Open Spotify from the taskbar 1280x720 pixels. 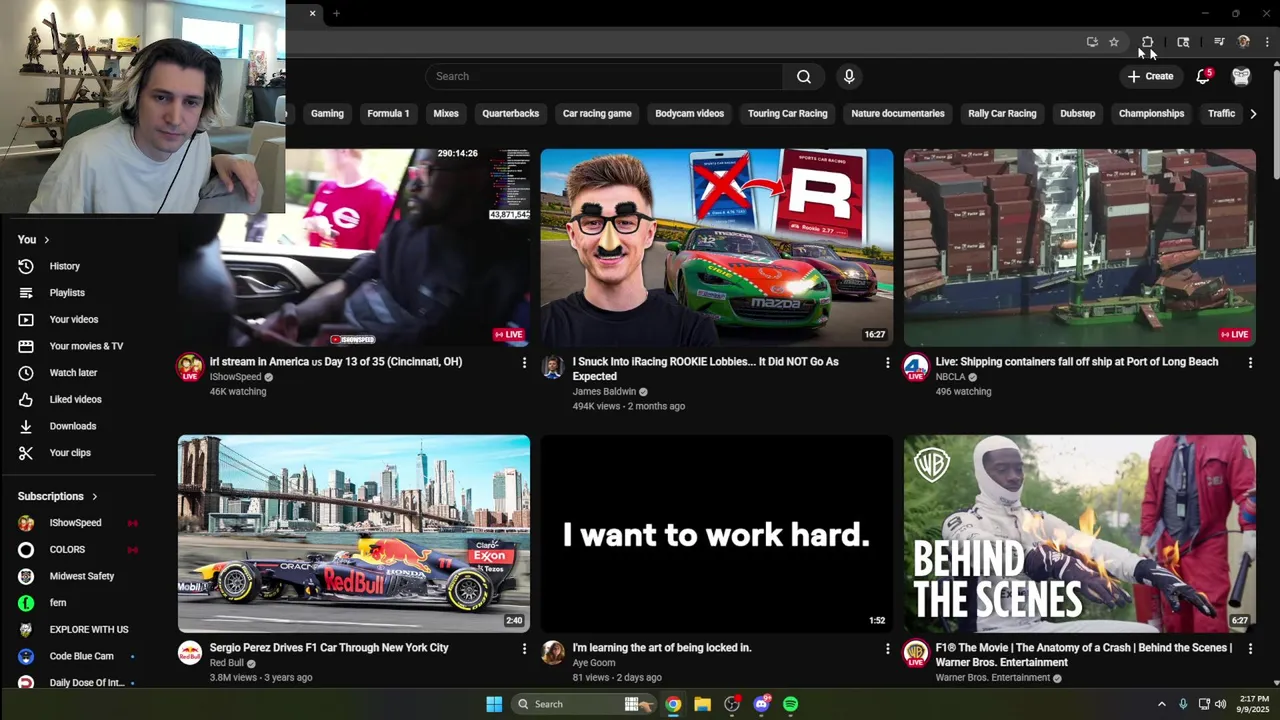(791, 704)
